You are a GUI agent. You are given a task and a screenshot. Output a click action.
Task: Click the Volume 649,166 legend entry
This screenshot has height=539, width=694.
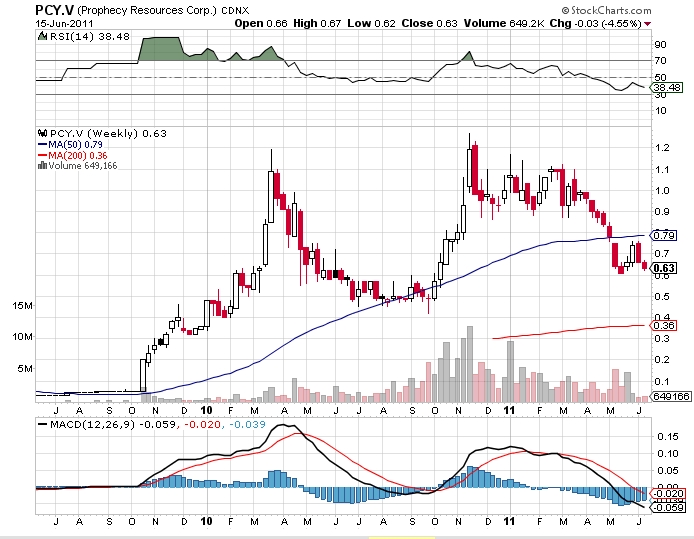click(x=83, y=166)
